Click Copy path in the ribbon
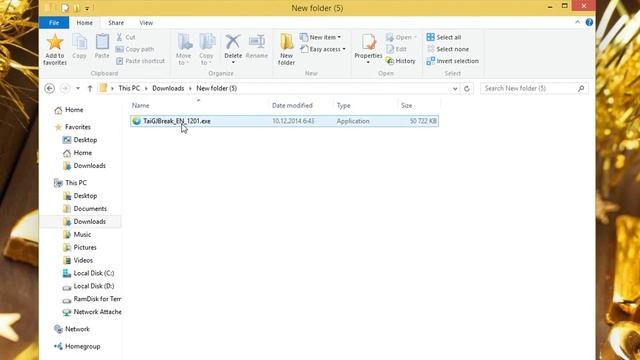The width and height of the screenshot is (640, 360). (135, 49)
